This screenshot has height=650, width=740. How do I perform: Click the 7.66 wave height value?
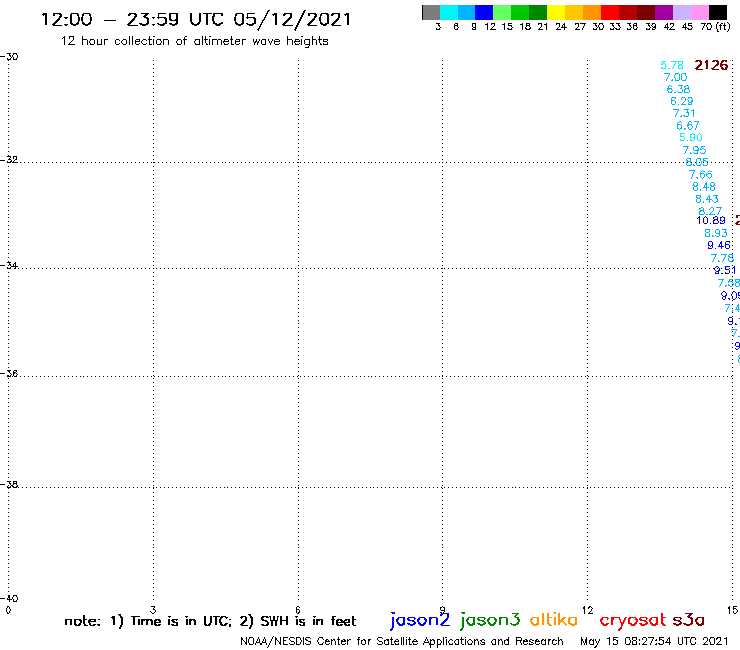(x=700, y=175)
